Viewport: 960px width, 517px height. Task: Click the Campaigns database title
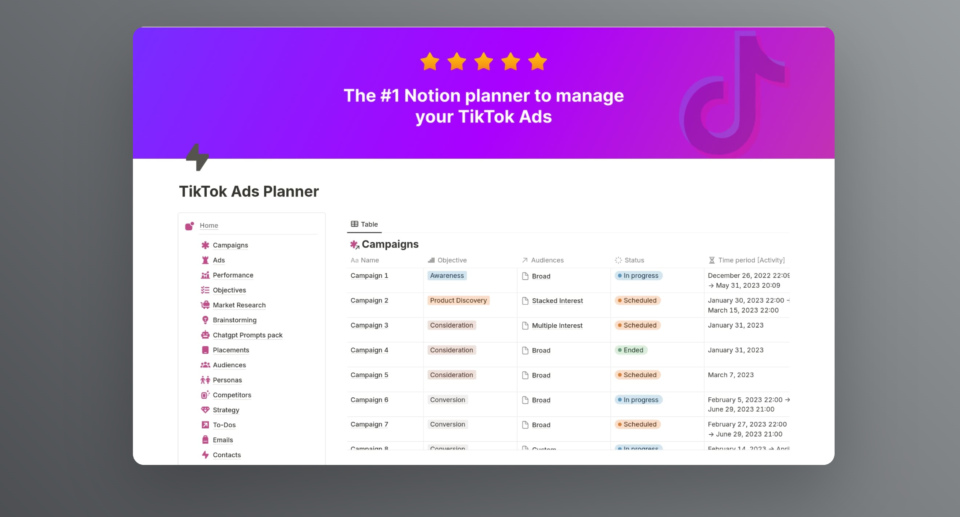(390, 244)
